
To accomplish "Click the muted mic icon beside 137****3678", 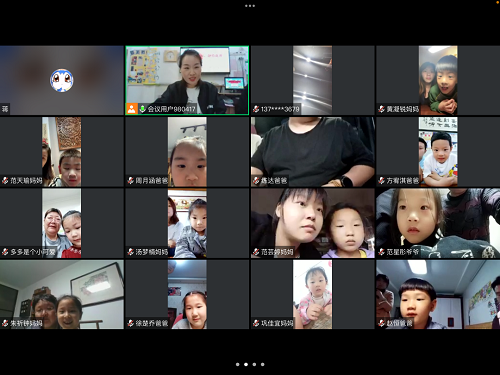I will [256, 109].
